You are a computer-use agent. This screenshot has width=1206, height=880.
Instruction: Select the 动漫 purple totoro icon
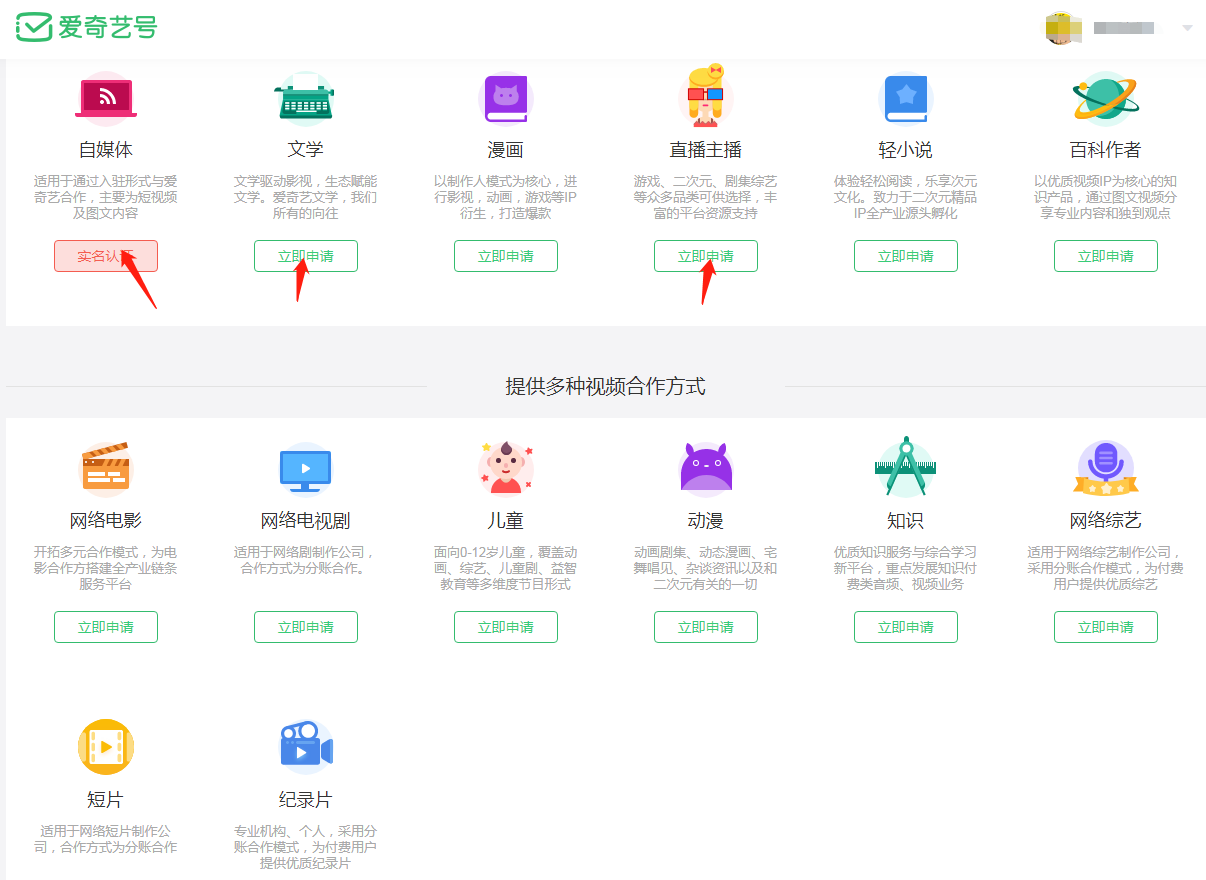pyautogui.click(x=705, y=468)
